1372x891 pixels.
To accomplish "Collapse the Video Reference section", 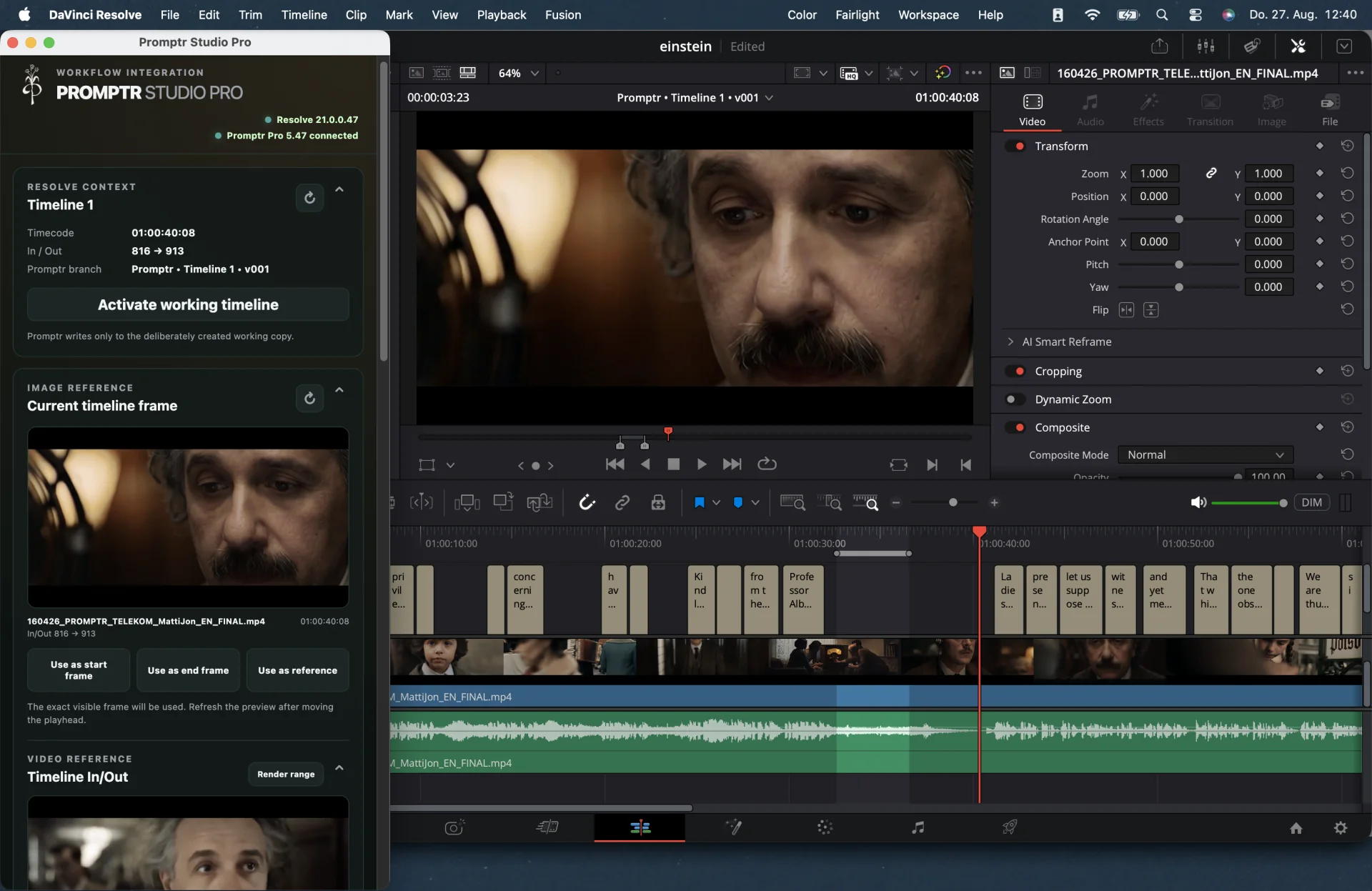I will [339, 768].
